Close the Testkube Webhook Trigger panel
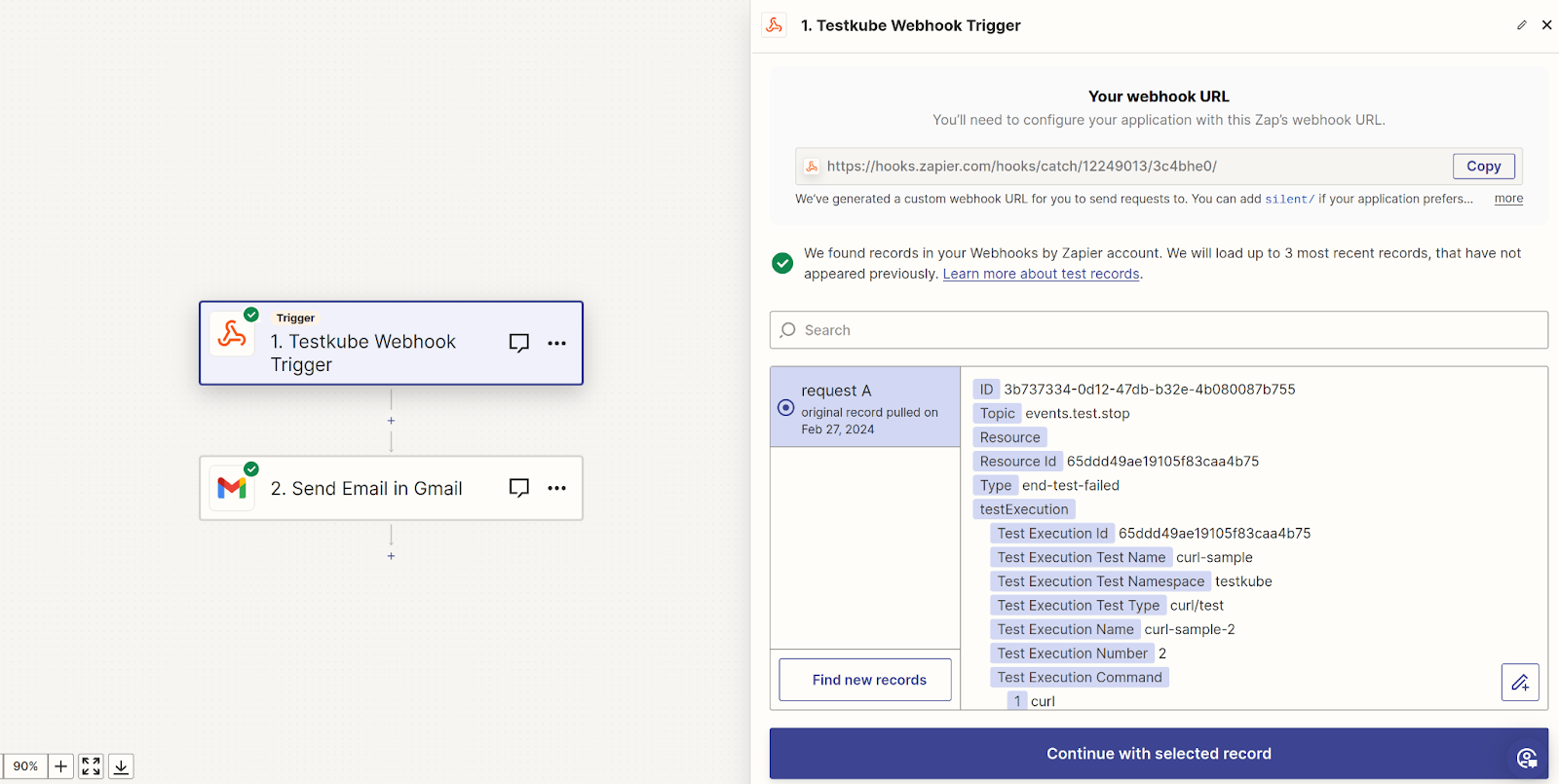The image size is (1559, 784). tap(1546, 25)
